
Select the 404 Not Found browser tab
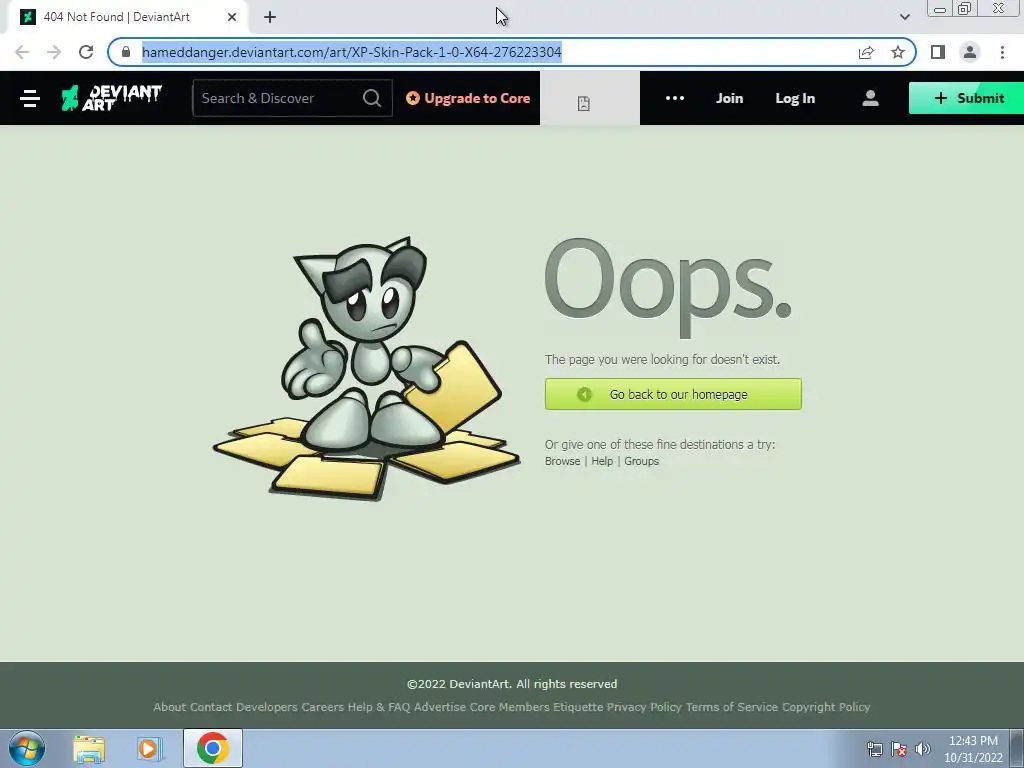tap(128, 17)
